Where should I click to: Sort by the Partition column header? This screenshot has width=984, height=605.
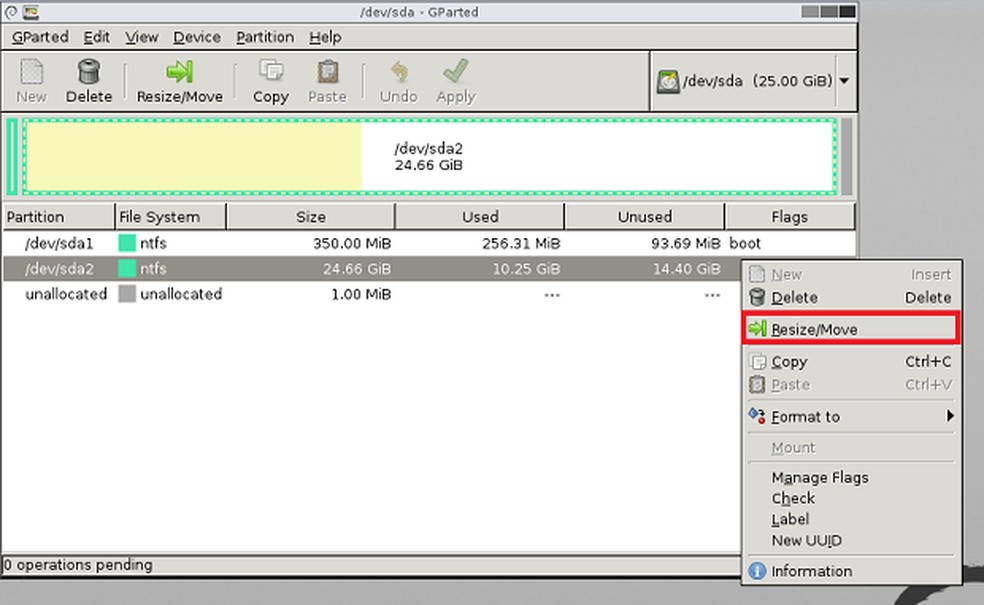pos(59,217)
